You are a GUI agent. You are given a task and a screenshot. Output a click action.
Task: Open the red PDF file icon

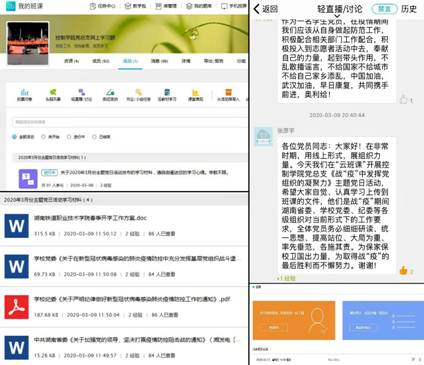16,307
